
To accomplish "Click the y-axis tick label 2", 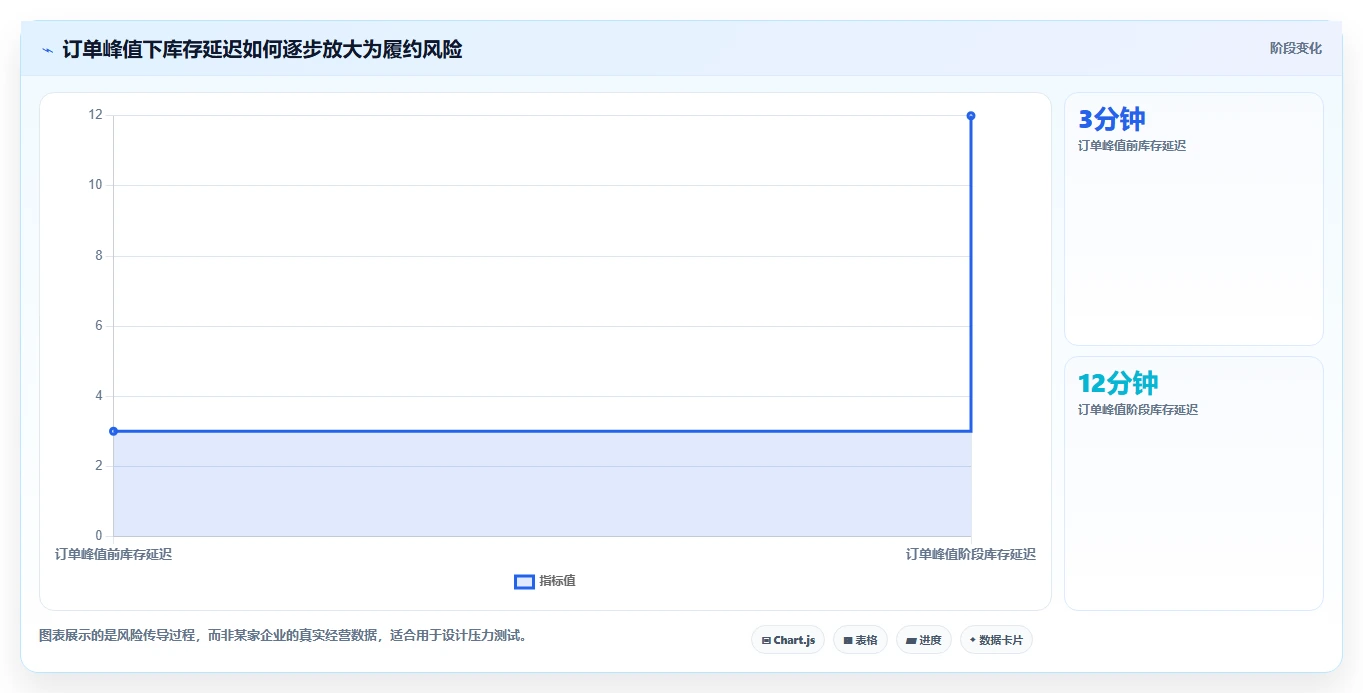I will coord(99,466).
